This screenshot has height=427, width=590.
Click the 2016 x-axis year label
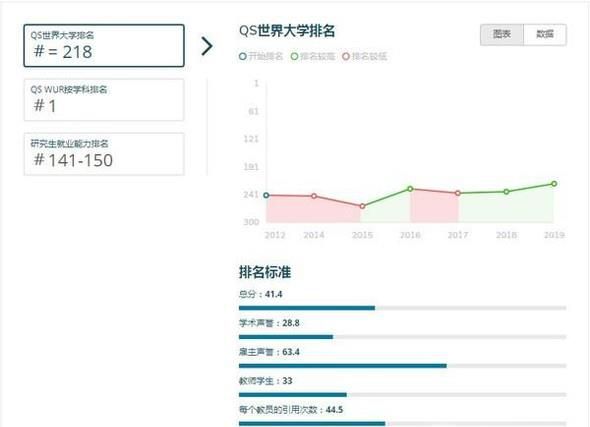[410, 235]
